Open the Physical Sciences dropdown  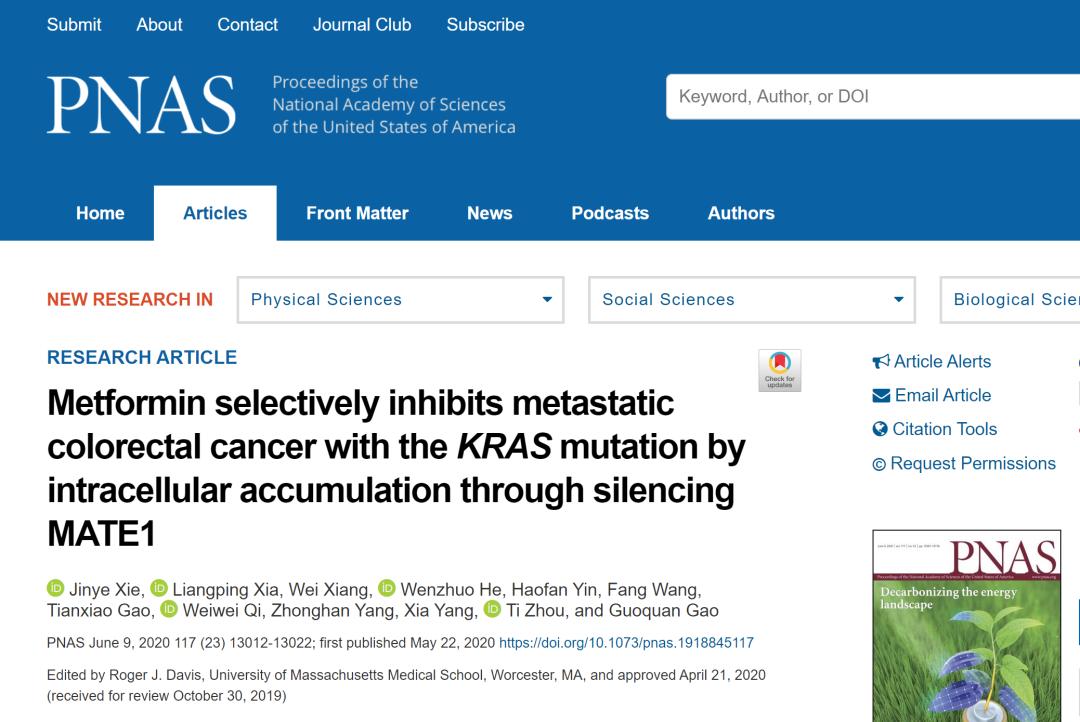pos(400,300)
